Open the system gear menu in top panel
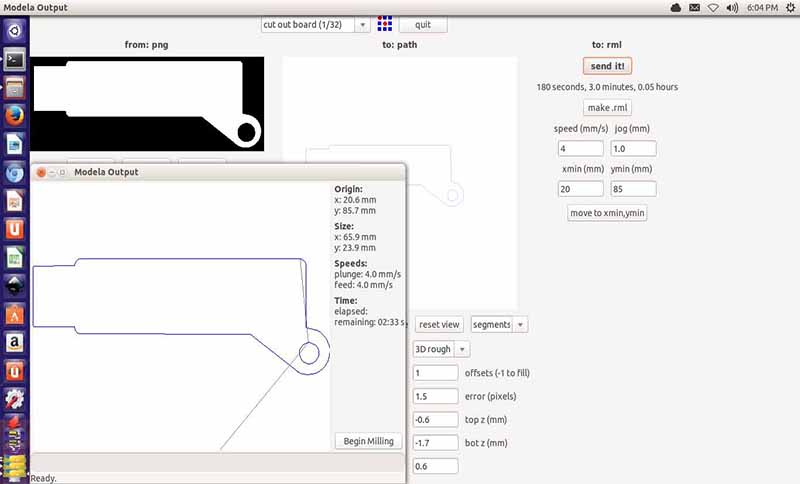 pos(791,8)
